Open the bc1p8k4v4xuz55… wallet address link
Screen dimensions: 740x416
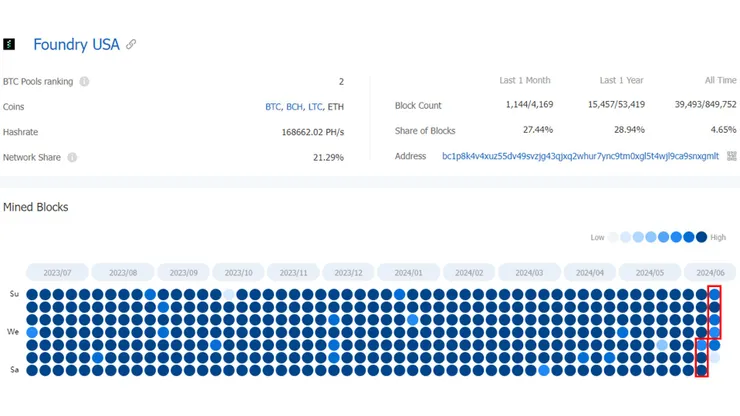tap(580, 156)
